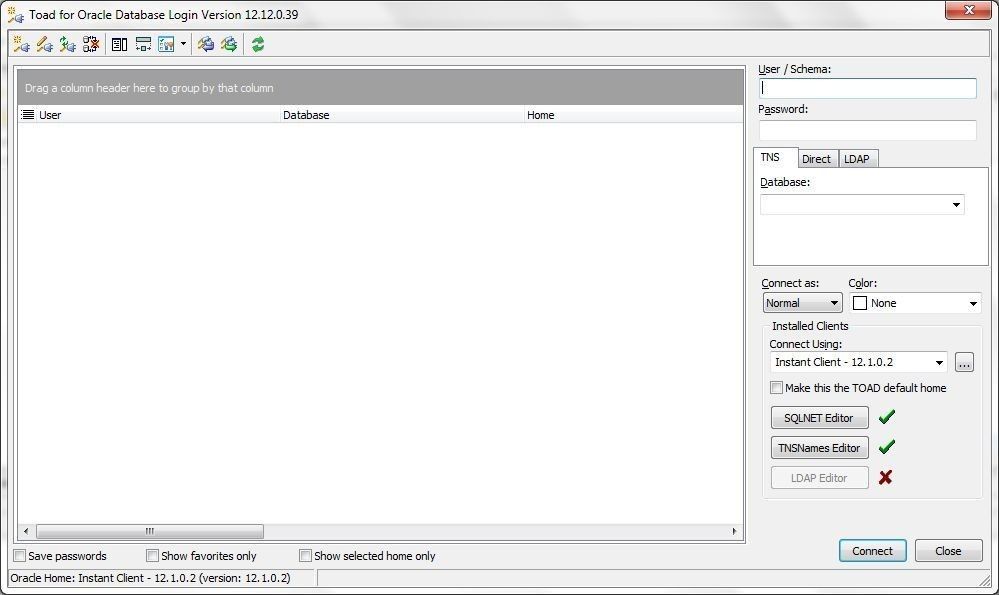This screenshot has width=999, height=595.
Task: Click the ellipsis browse button beside Connect Using
Action: (964, 362)
